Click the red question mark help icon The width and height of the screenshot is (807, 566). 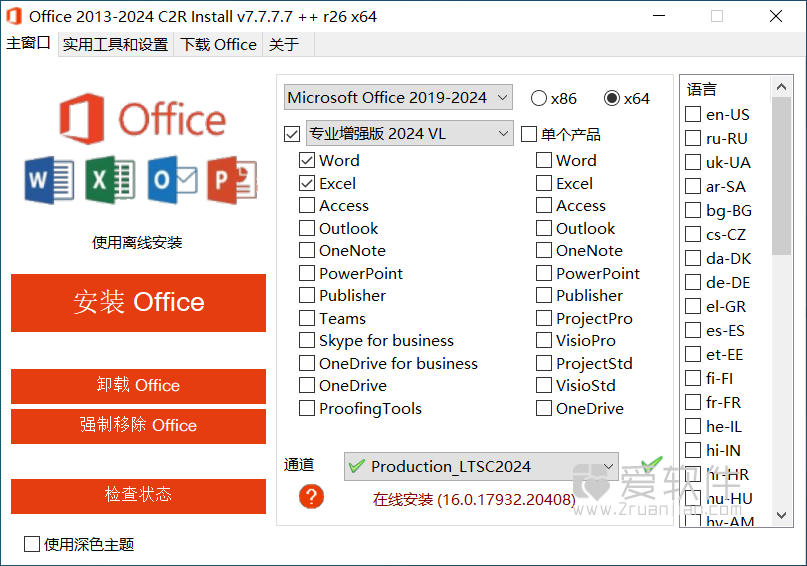[311, 497]
